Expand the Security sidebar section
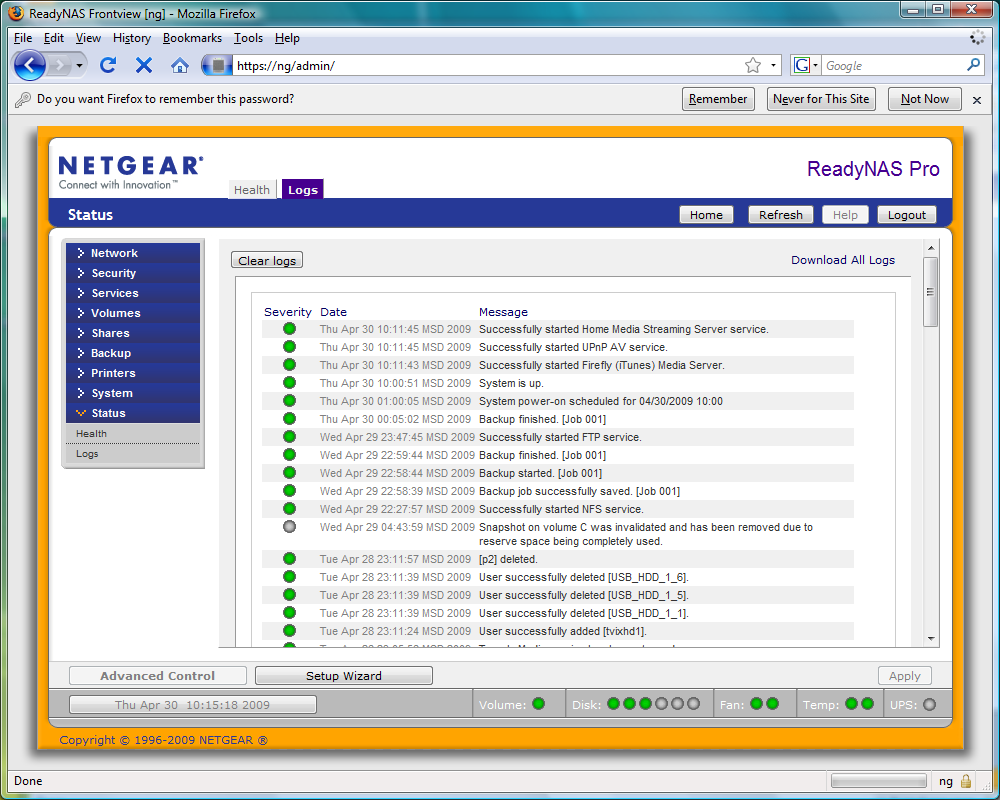This screenshot has height=800, width=1000. click(133, 273)
